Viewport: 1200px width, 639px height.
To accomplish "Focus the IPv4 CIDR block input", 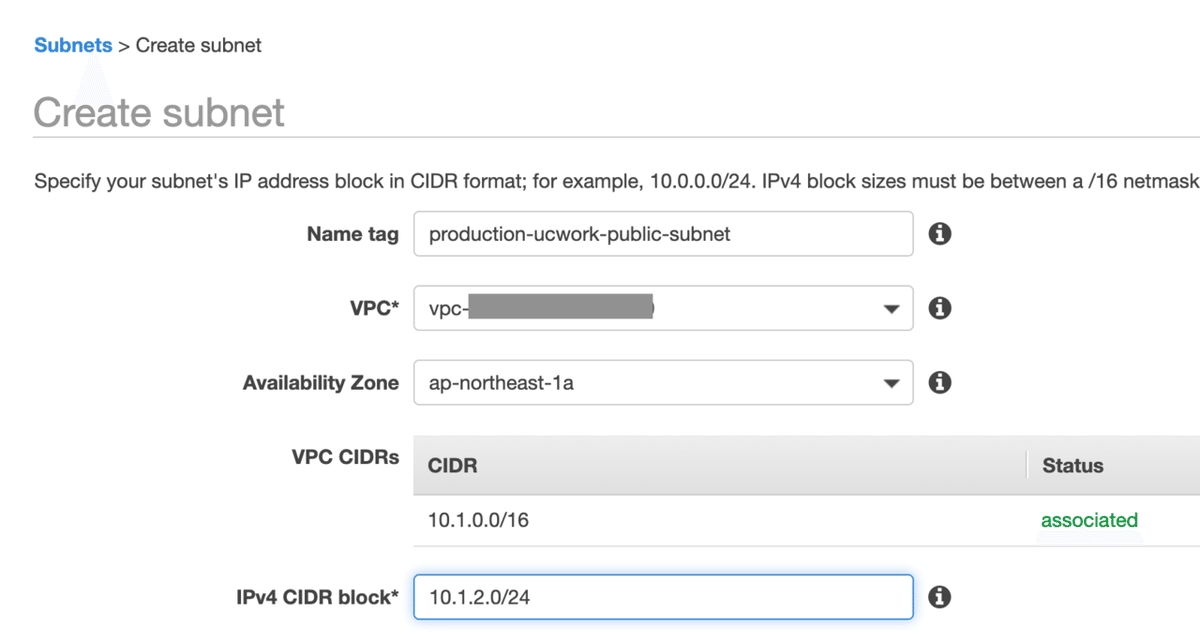I will (x=662, y=597).
